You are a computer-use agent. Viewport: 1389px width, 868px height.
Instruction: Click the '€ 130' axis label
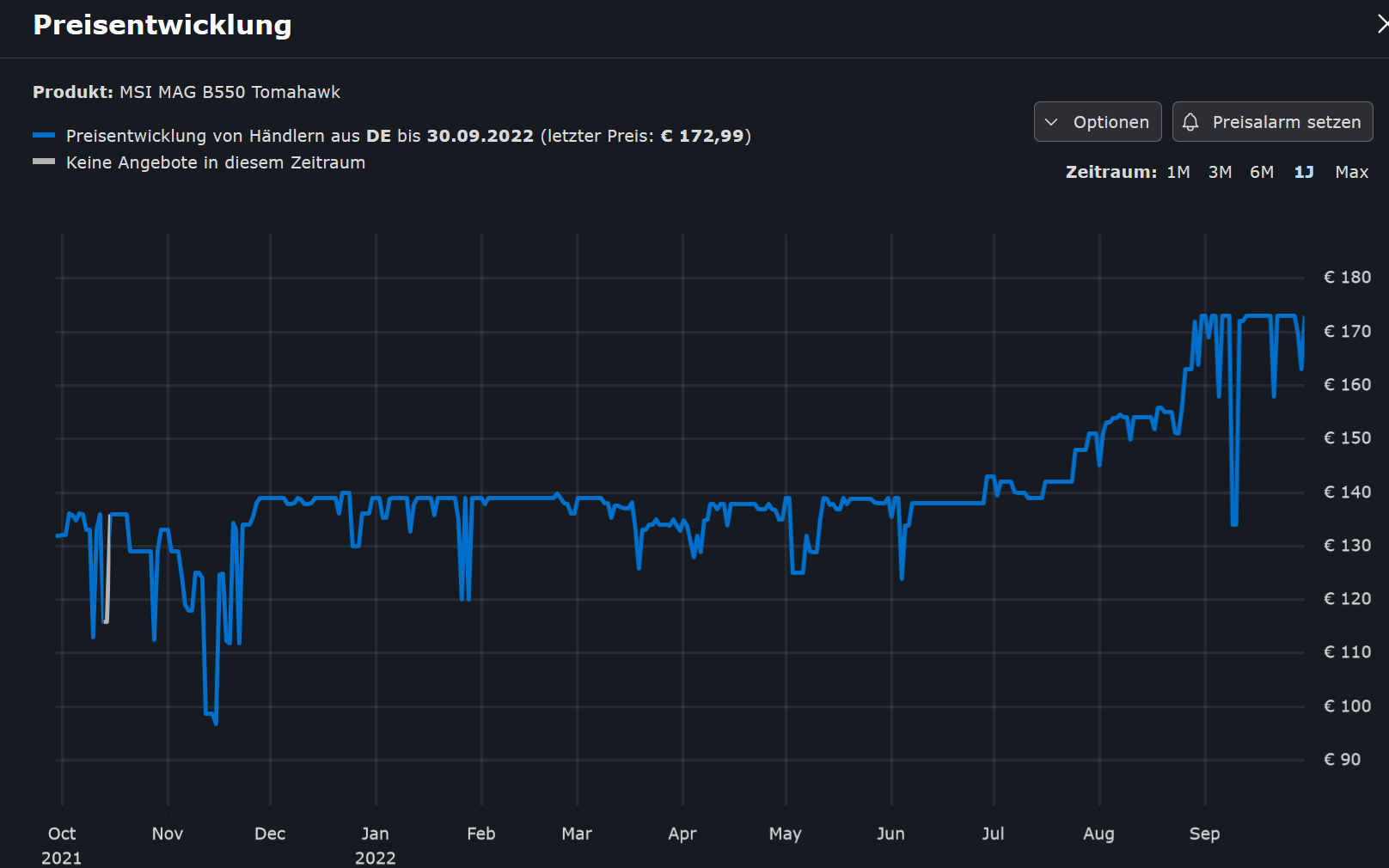pyautogui.click(x=1347, y=545)
